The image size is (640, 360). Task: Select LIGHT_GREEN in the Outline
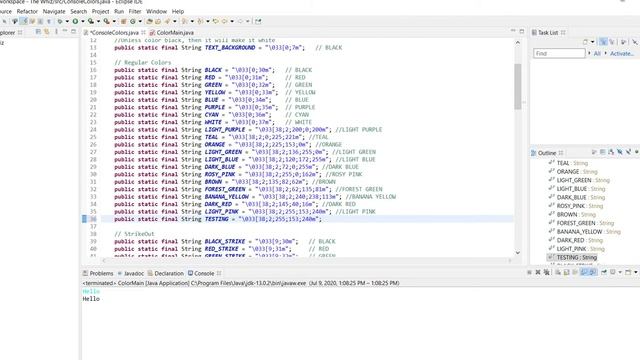(x=579, y=180)
